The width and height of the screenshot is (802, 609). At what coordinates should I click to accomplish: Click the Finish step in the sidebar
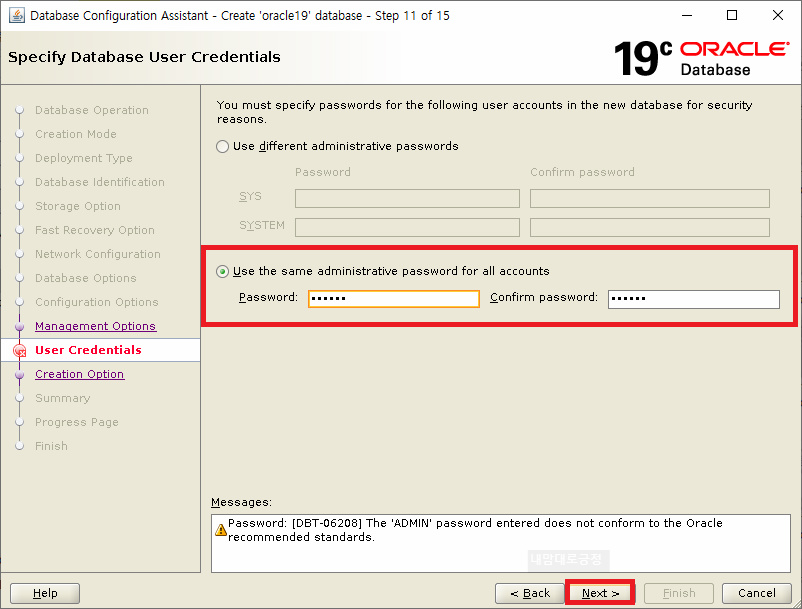click(51, 446)
